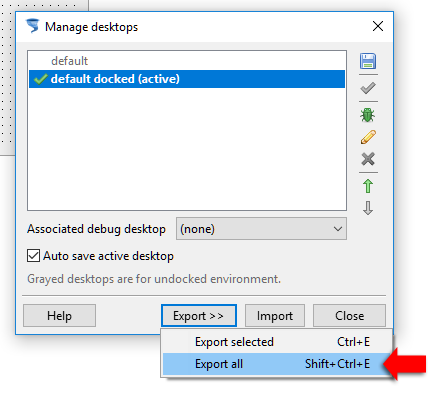Click the green up arrow move icon
Viewport: 435px width, 402px height.
[368, 186]
